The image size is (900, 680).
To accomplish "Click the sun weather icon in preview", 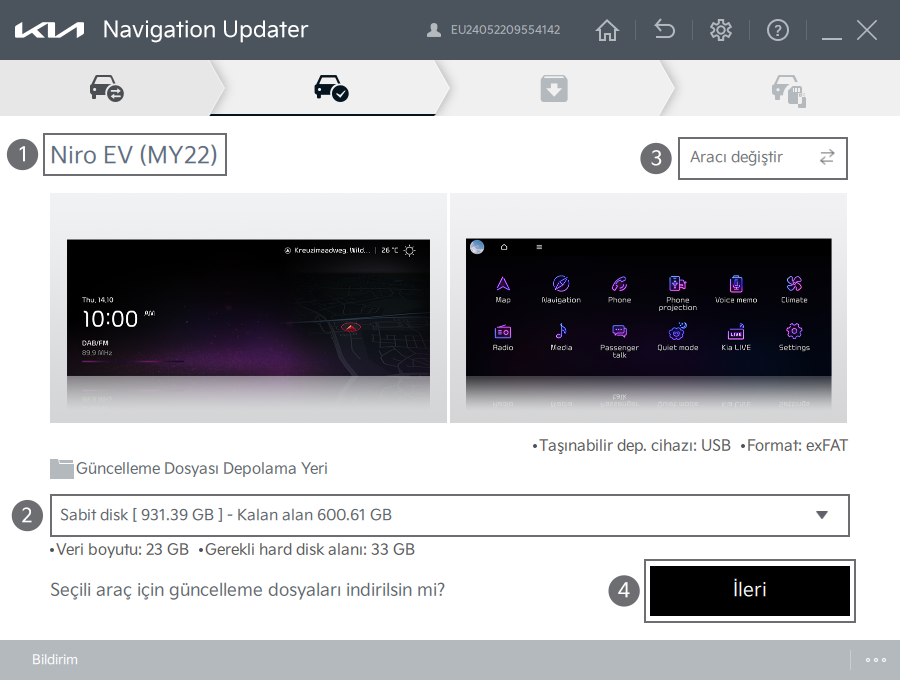I will click(409, 250).
